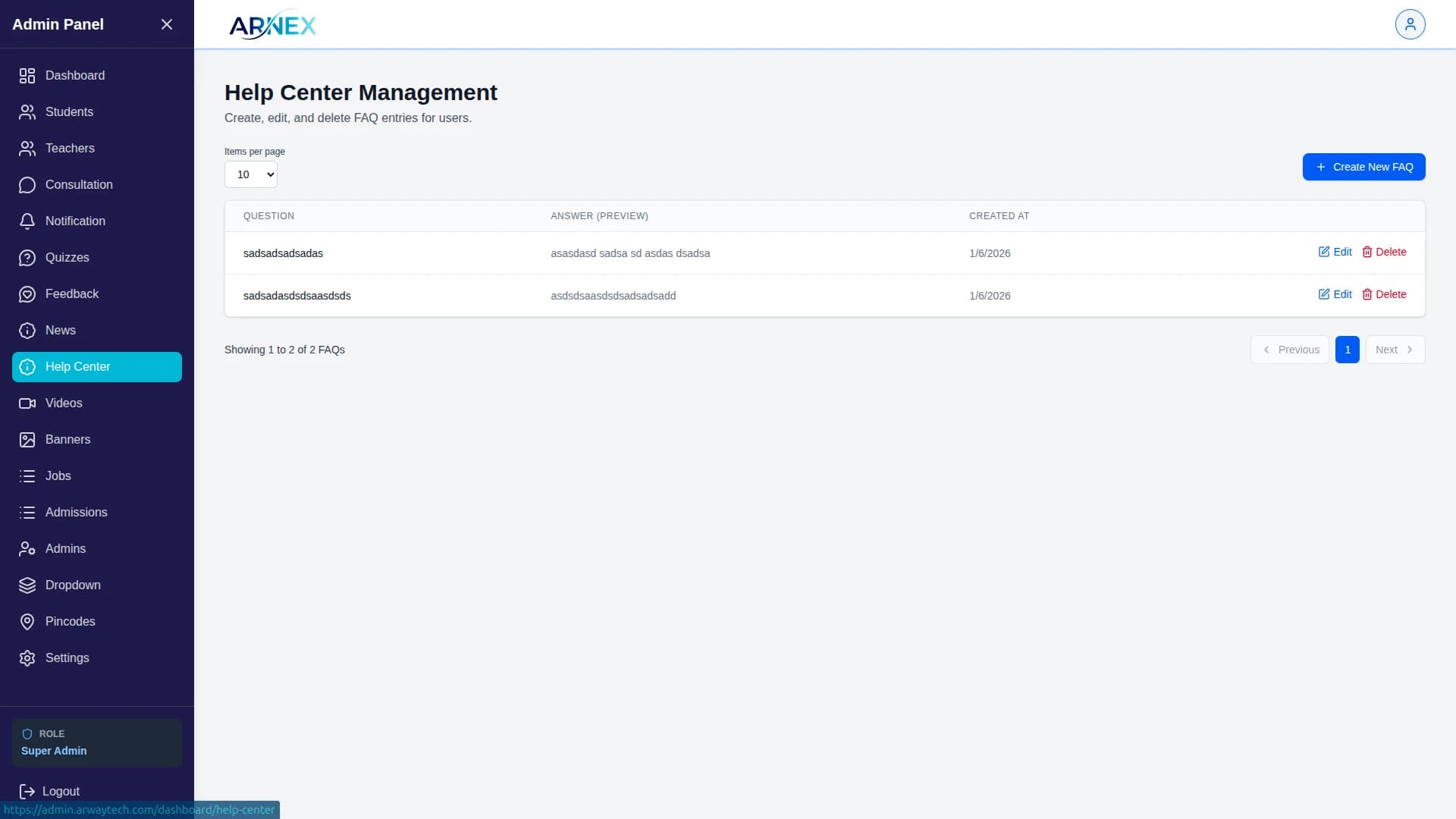Delete the sadsadasdsdsaasdsds FAQ entry

pyautogui.click(x=1384, y=294)
